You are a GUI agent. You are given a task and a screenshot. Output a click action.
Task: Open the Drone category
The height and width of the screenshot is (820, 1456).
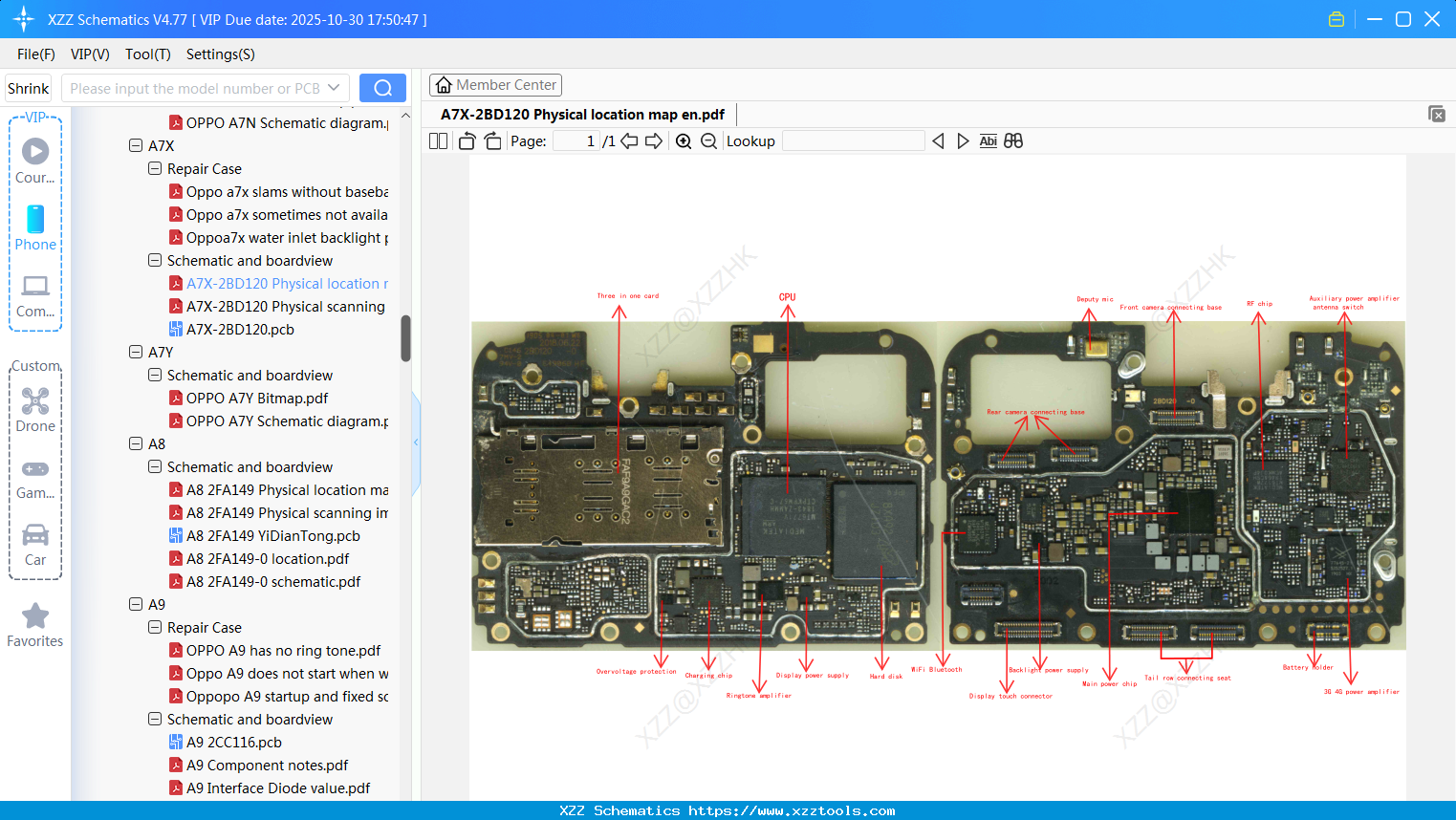(x=35, y=409)
